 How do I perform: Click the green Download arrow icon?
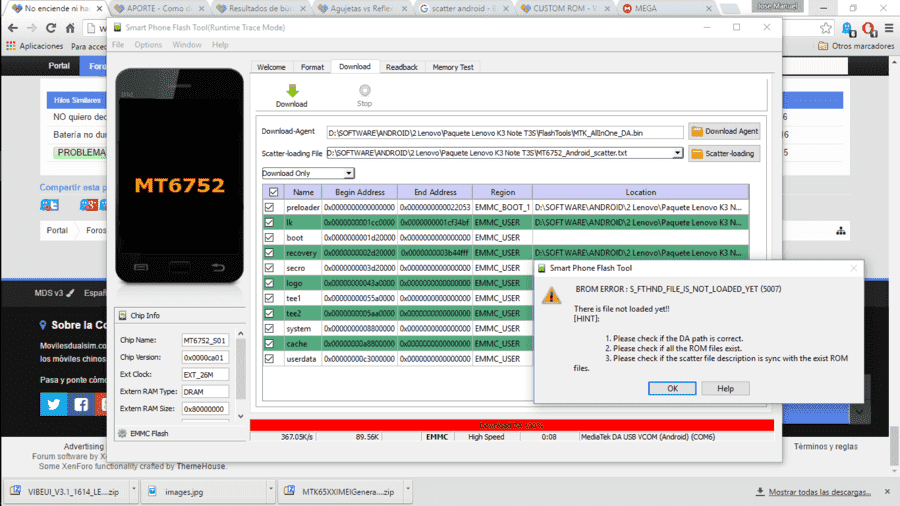coord(292,91)
